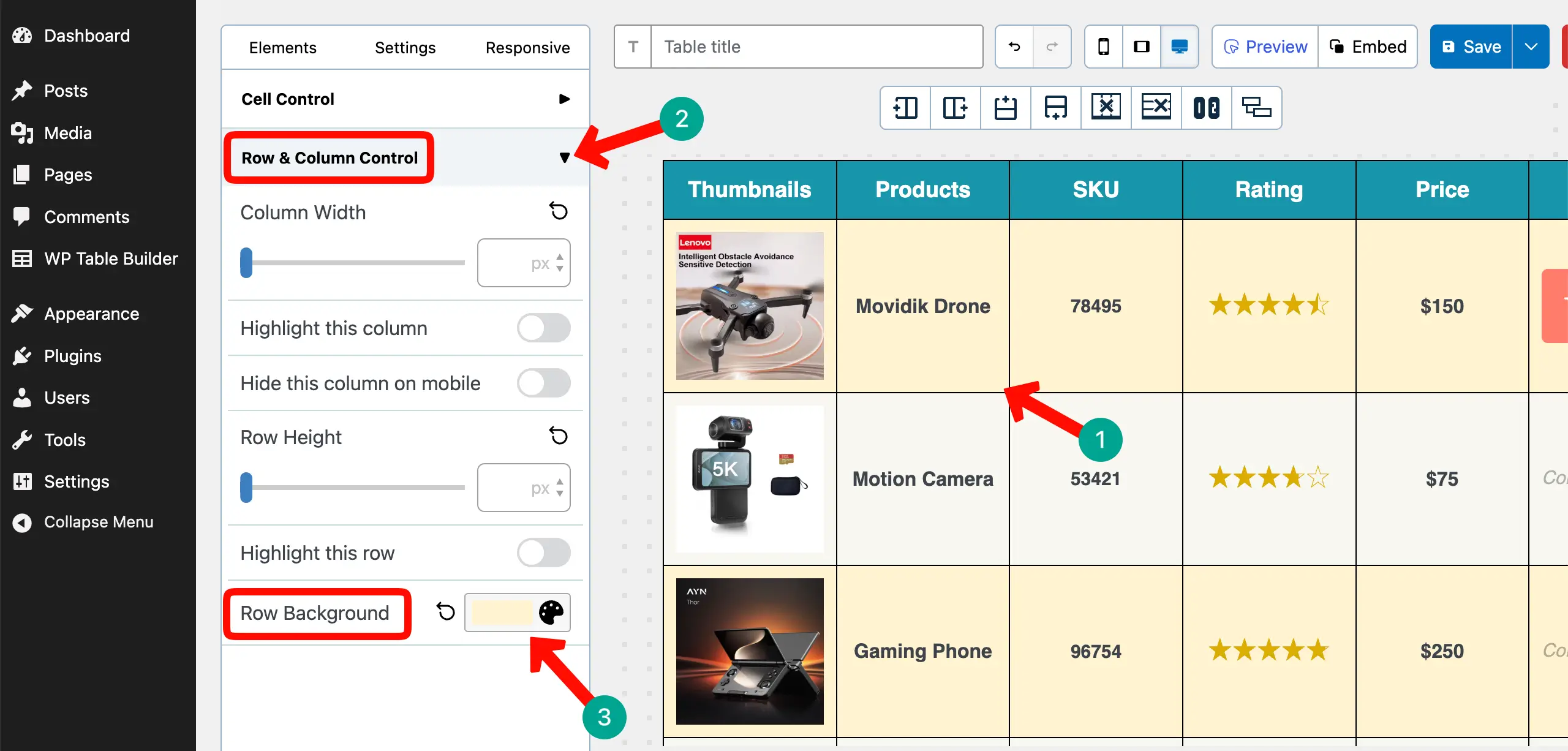The width and height of the screenshot is (1568, 751).
Task: Switch to the Settings tab
Action: 405,48
